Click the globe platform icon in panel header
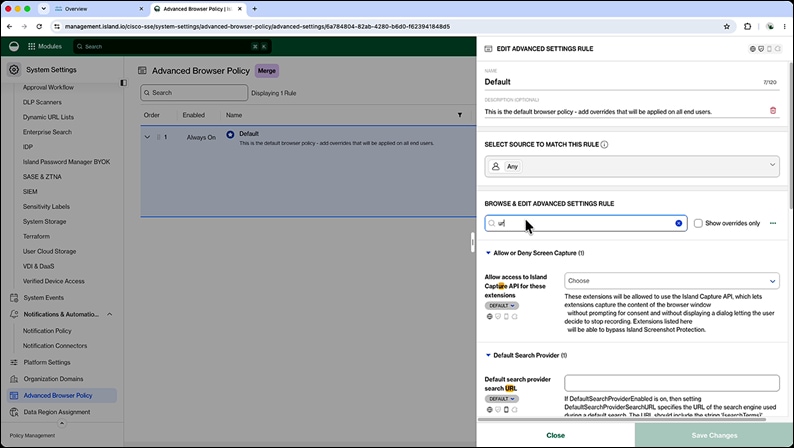 [752, 49]
